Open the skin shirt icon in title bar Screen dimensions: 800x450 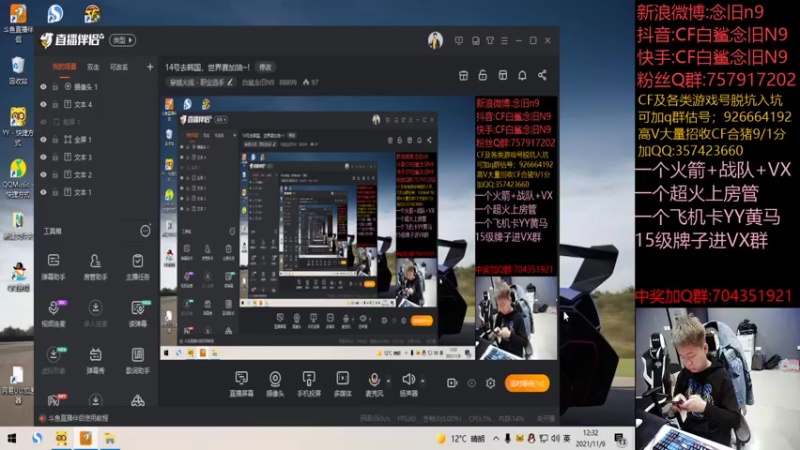490,40
